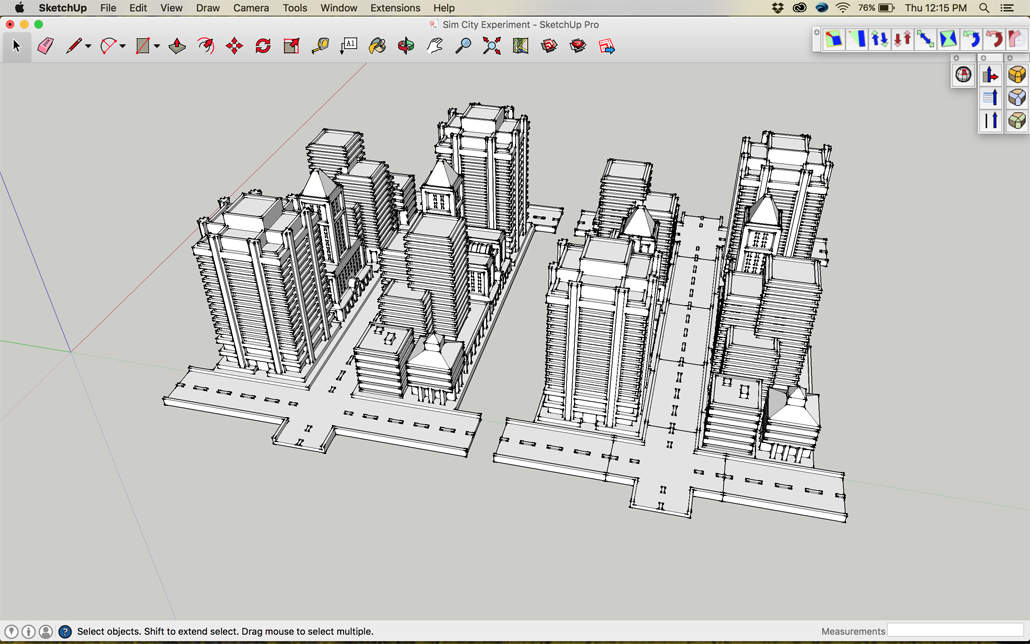Expand the Arc tool dropdown arrow

tap(122, 47)
